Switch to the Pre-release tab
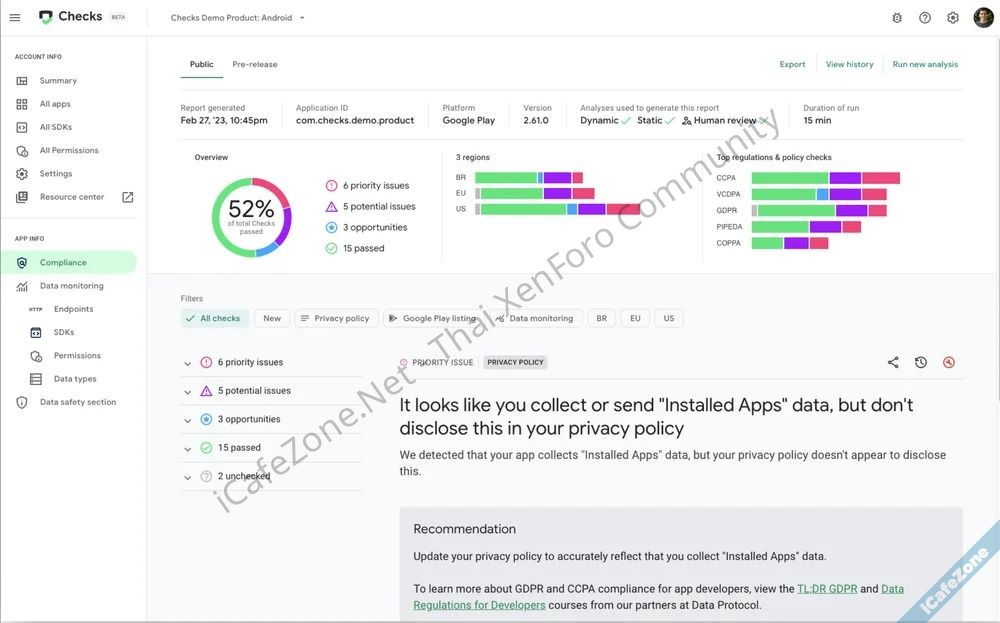Image resolution: width=1000 pixels, height=623 pixels. (255, 64)
